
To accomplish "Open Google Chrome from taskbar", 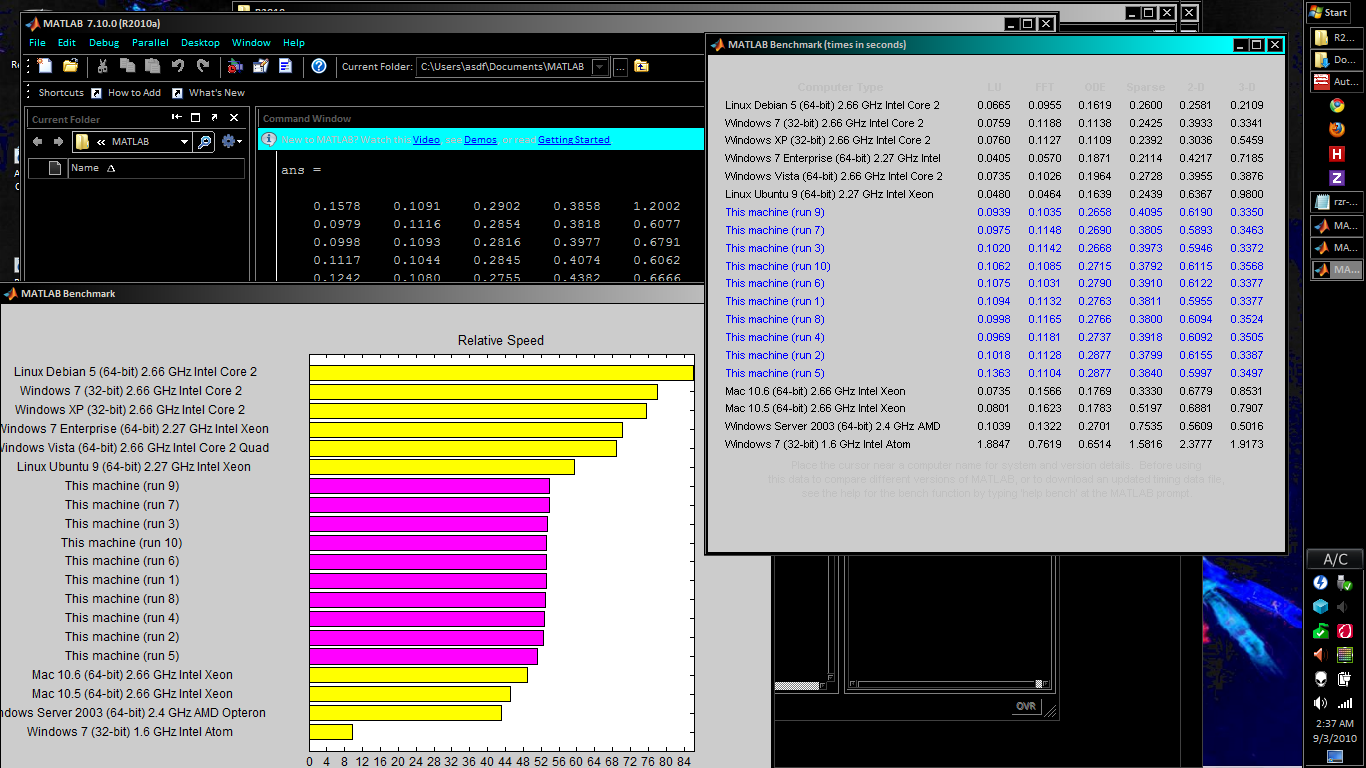I will (x=1336, y=105).
